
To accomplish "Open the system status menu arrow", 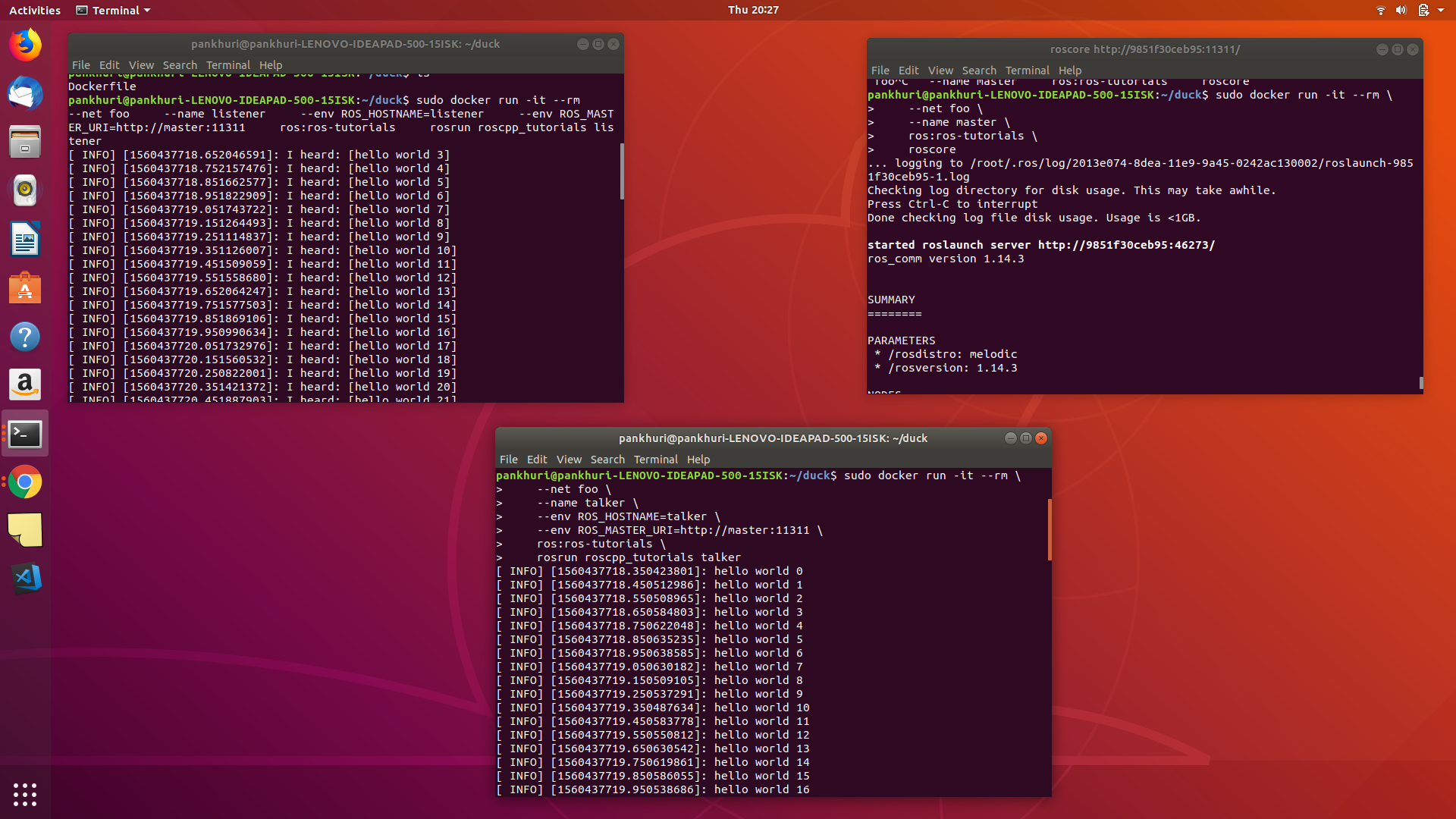I will click(x=1441, y=10).
